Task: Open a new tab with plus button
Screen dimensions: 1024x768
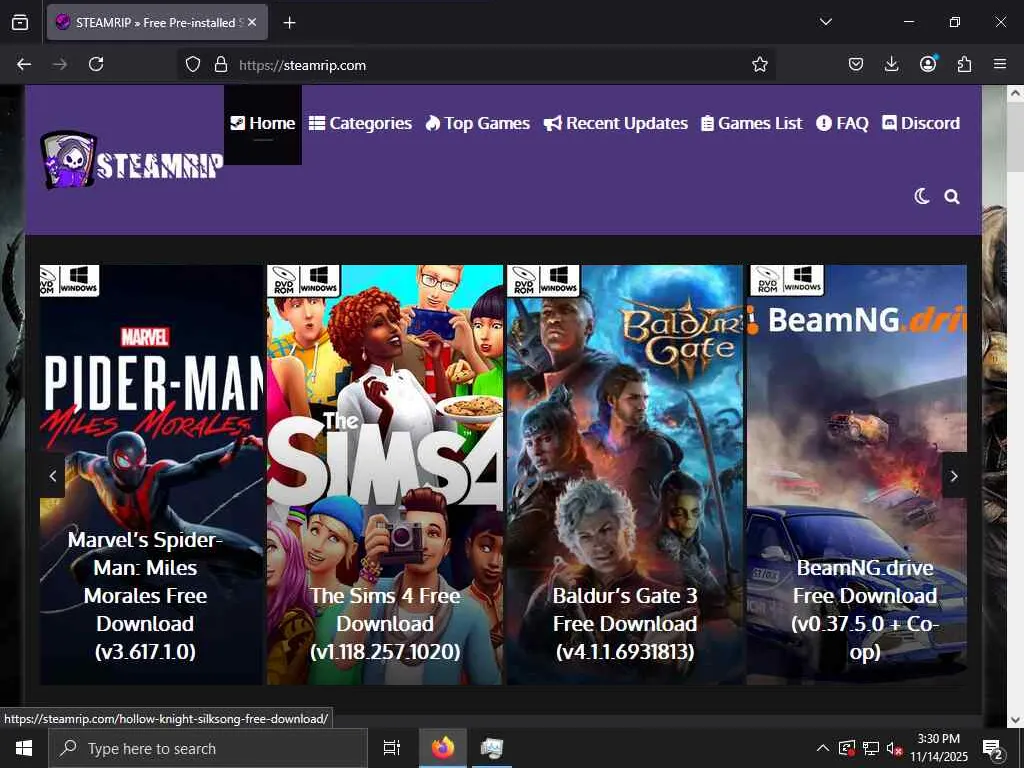Action: [x=289, y=23]
